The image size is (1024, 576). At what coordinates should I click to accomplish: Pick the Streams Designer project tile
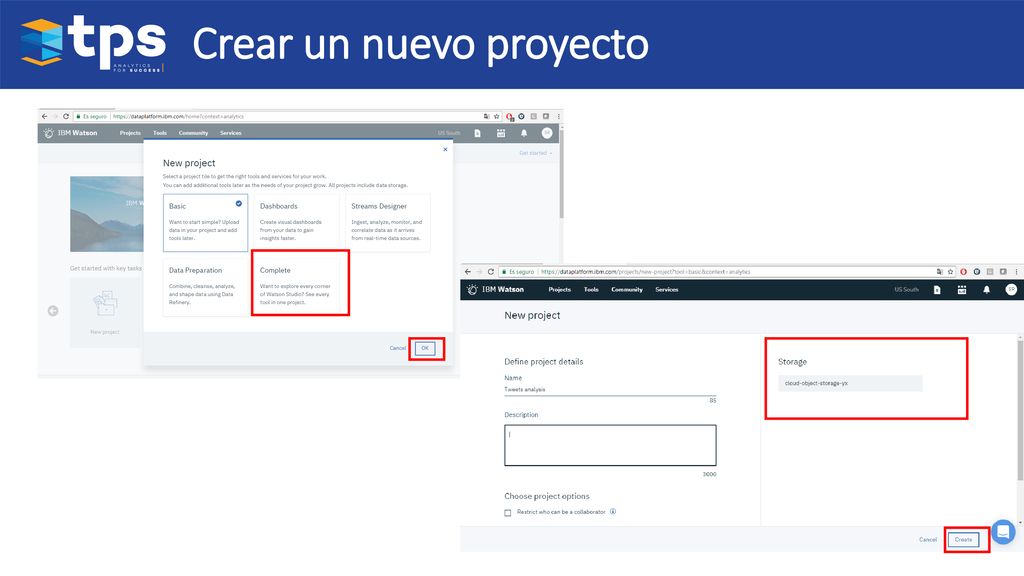click(x=388, y=222)
